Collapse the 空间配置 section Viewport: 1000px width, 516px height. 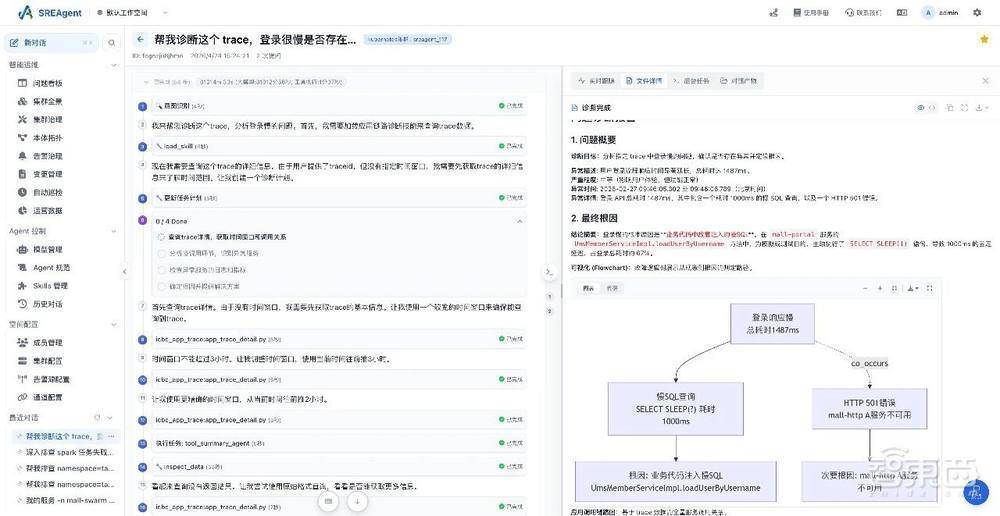[x=114, y=324]
